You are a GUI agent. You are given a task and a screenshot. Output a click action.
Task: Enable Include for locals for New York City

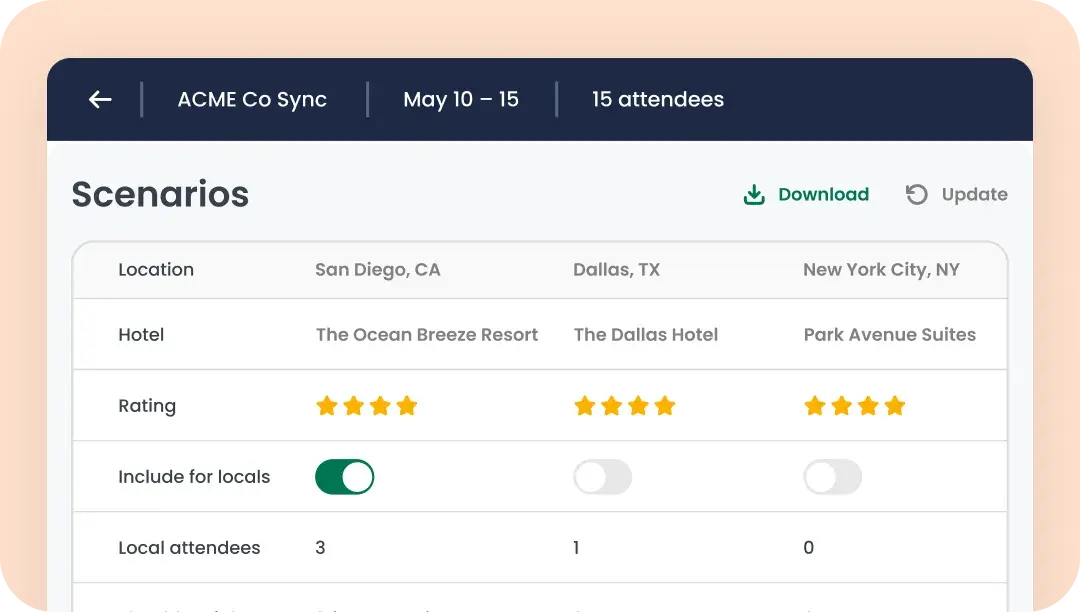[833, 476]
